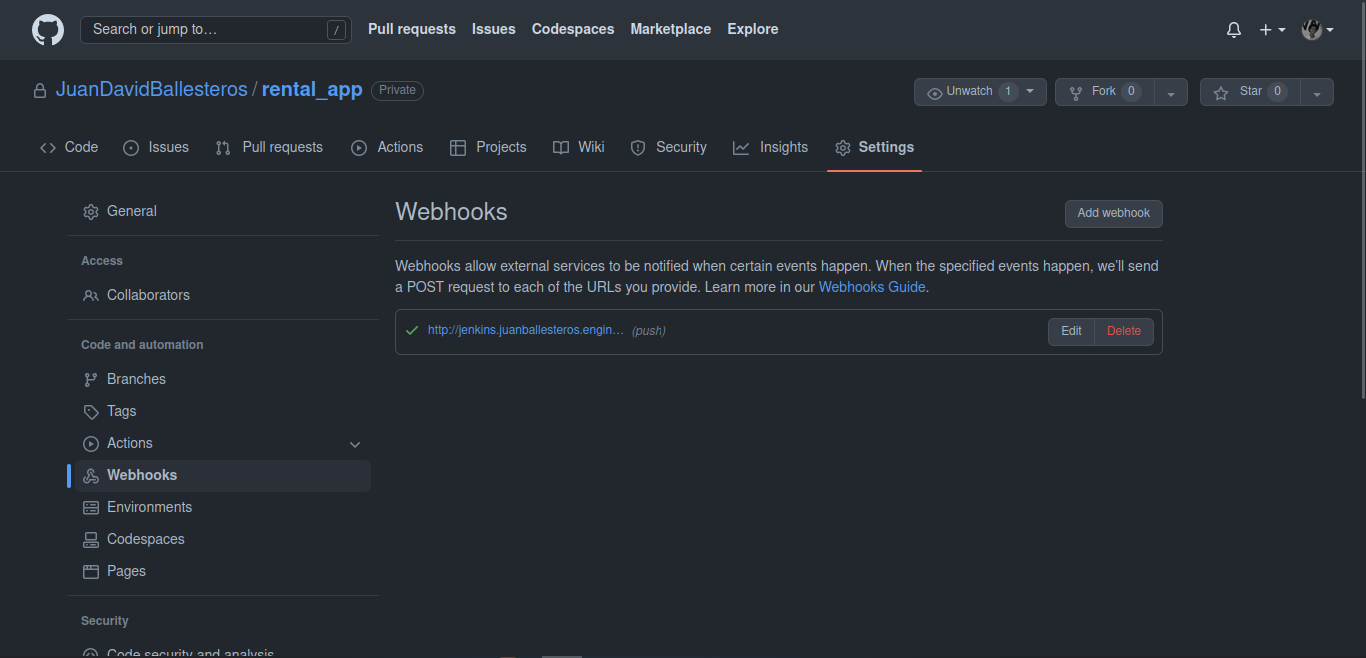Open Branches settings page

223,379
